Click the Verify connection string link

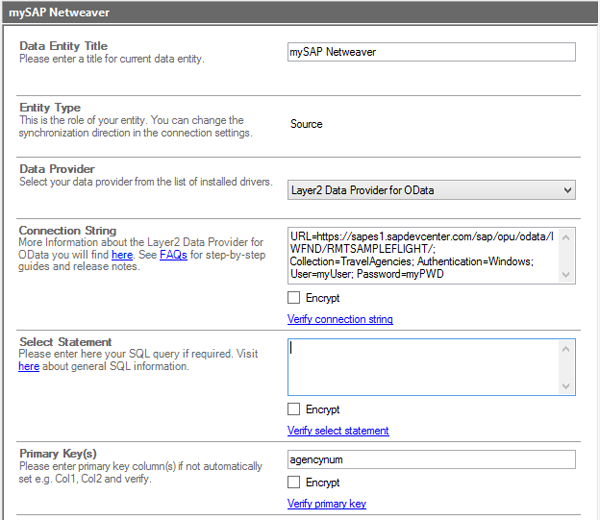pos(340,319)
